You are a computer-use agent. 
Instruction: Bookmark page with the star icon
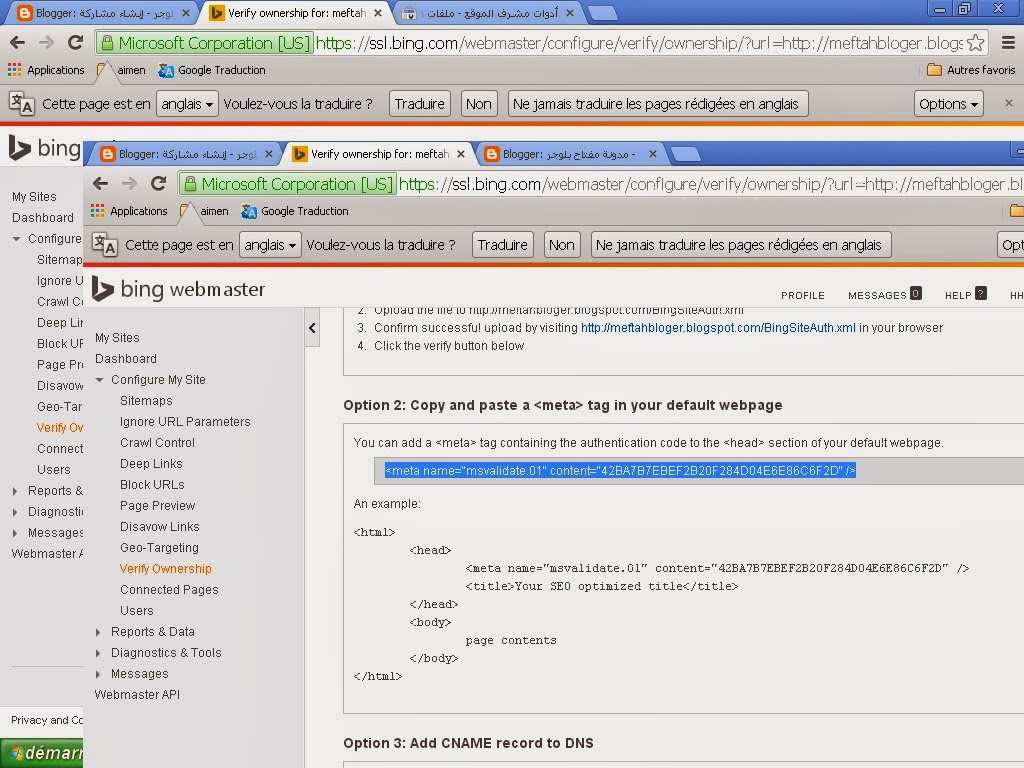point(976,43)
